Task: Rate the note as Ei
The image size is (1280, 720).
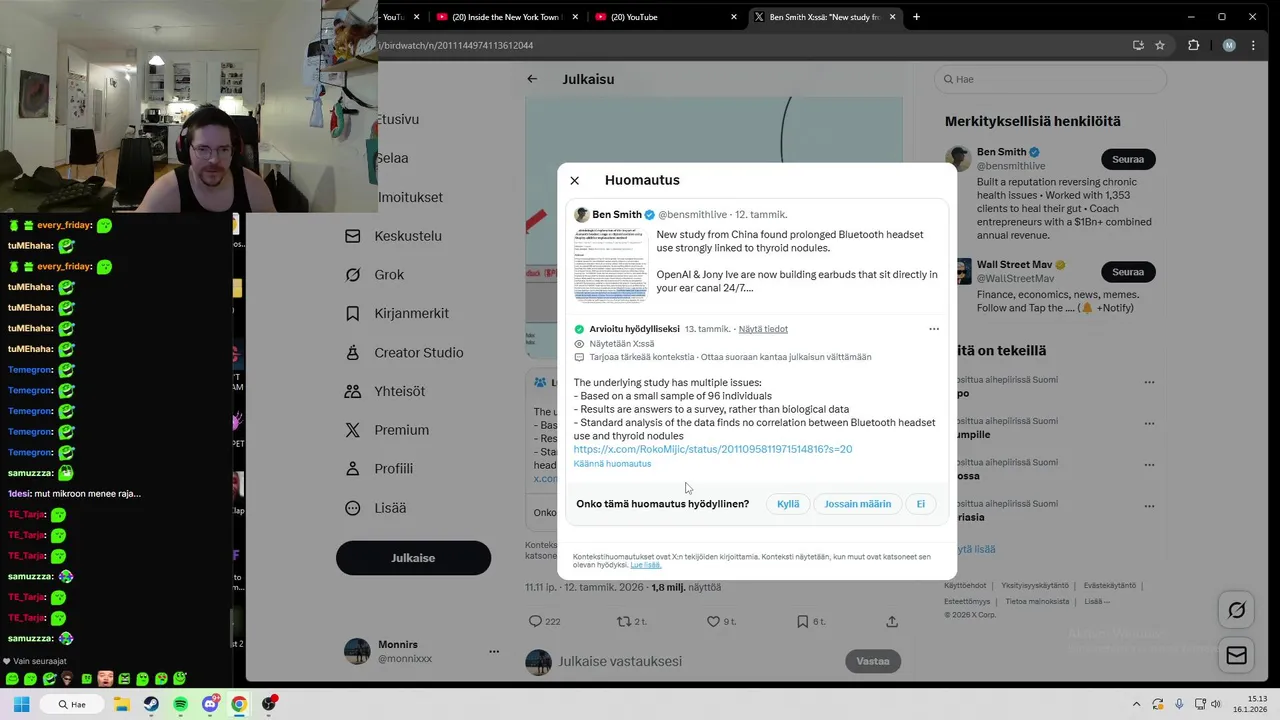Action: pos(921,504)
